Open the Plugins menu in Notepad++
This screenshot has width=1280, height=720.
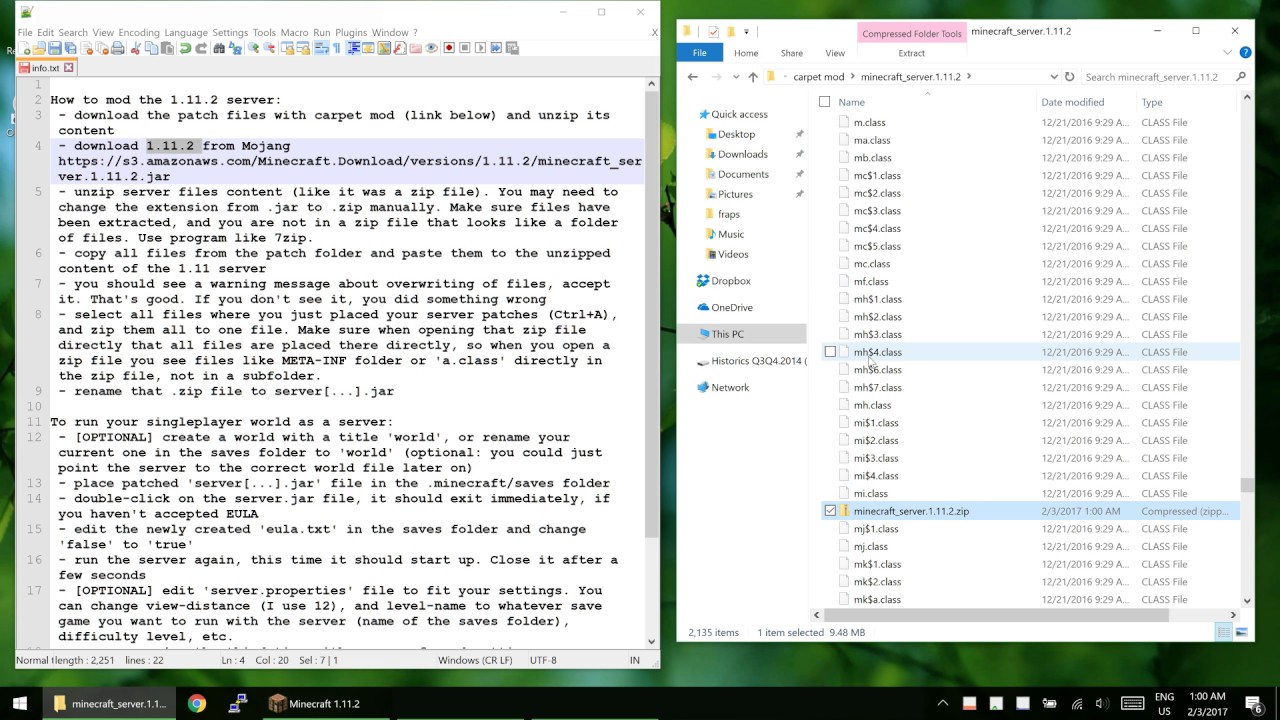pyautogui.click(x=351, y=32)
